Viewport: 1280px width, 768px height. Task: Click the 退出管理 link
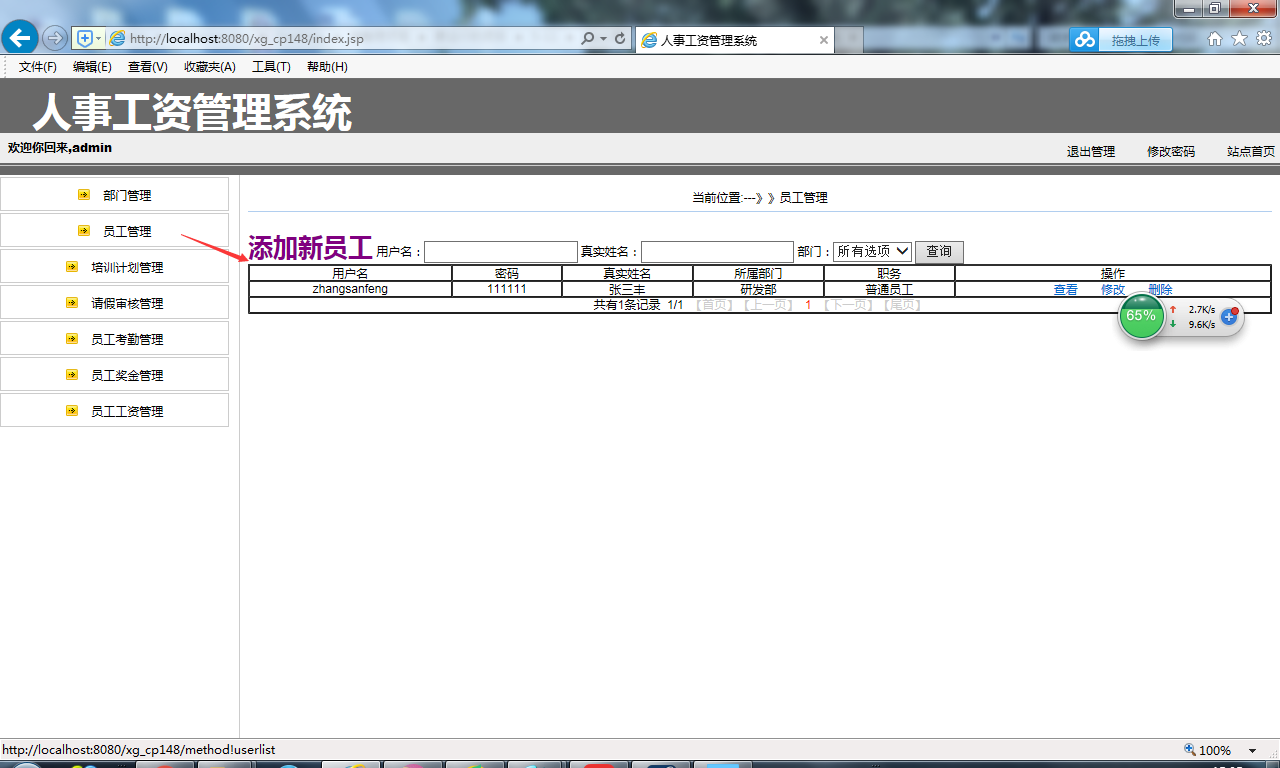(x=1091, y=152)
